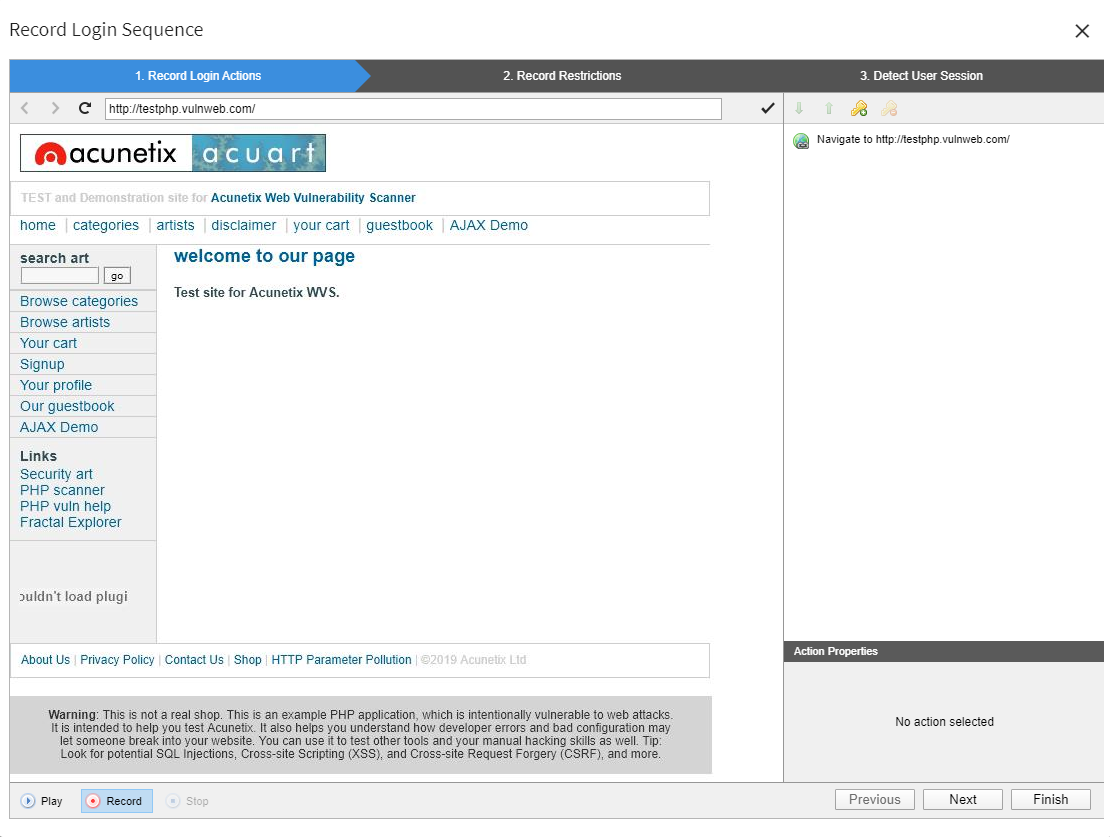
Task: Click the Action Properties panel header
Action: [944, 651]
